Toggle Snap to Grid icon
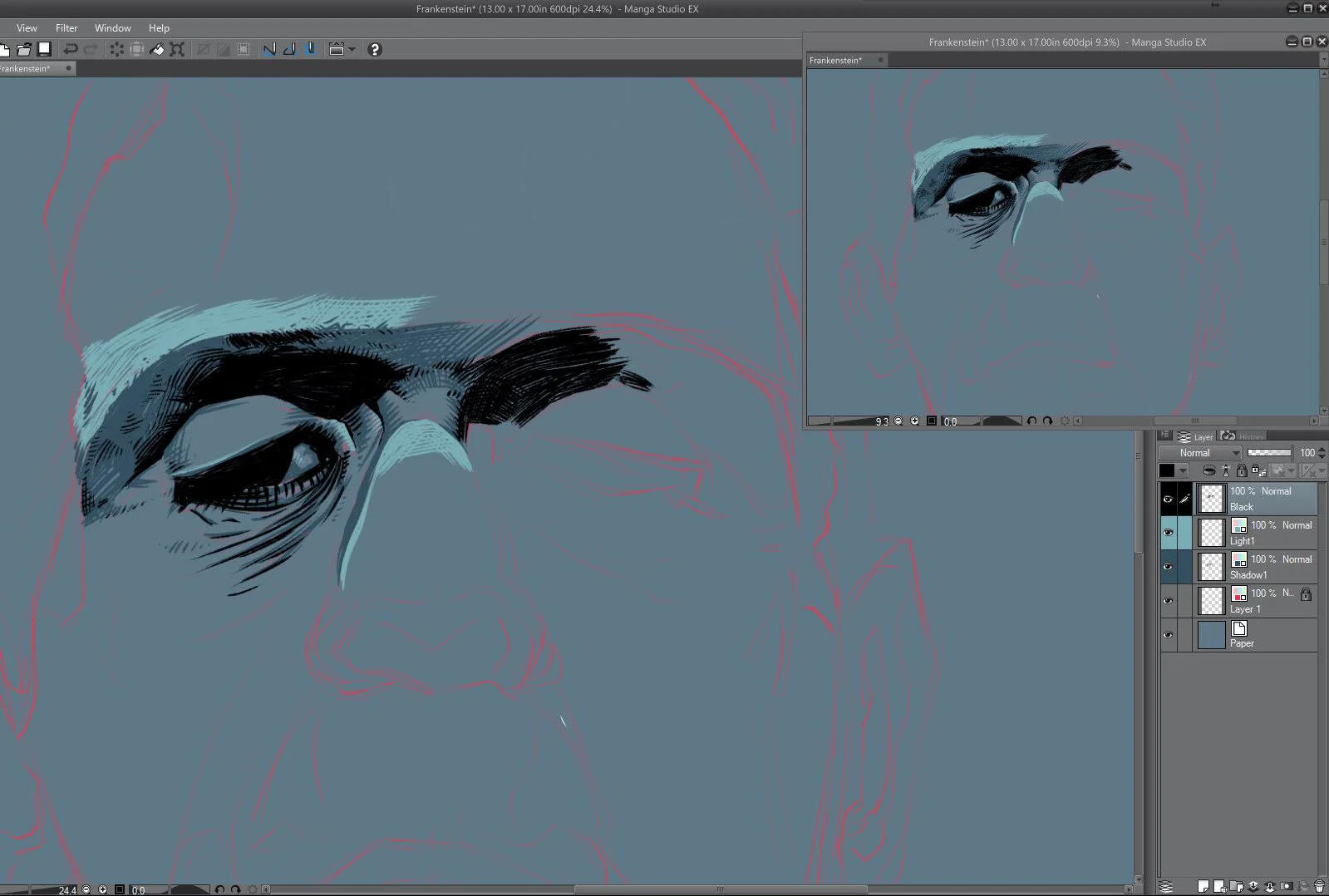 click(310, 49)
